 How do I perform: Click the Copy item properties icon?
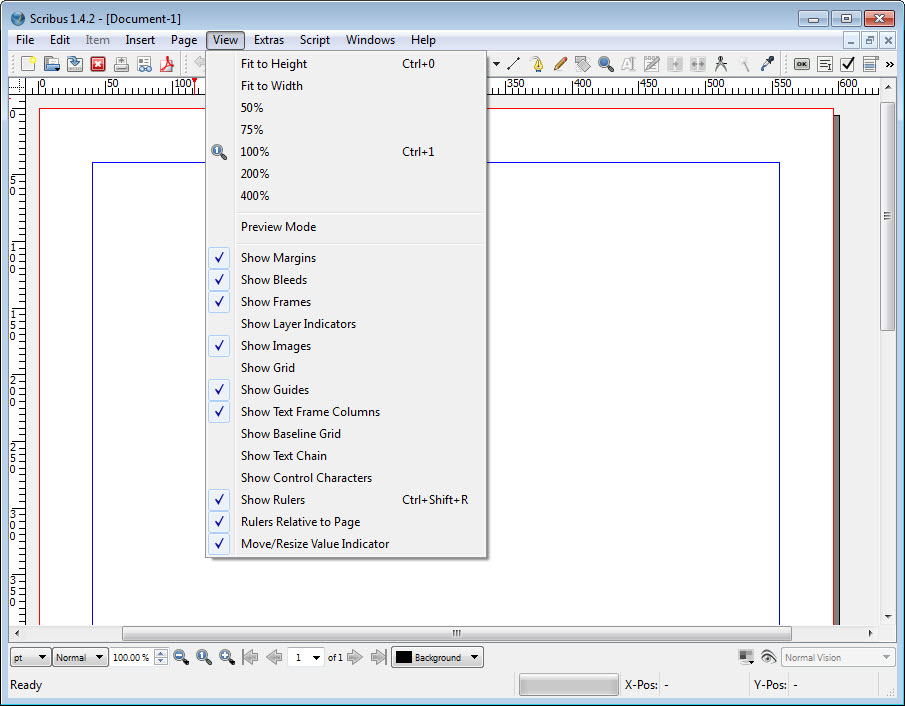coord(744,63)
